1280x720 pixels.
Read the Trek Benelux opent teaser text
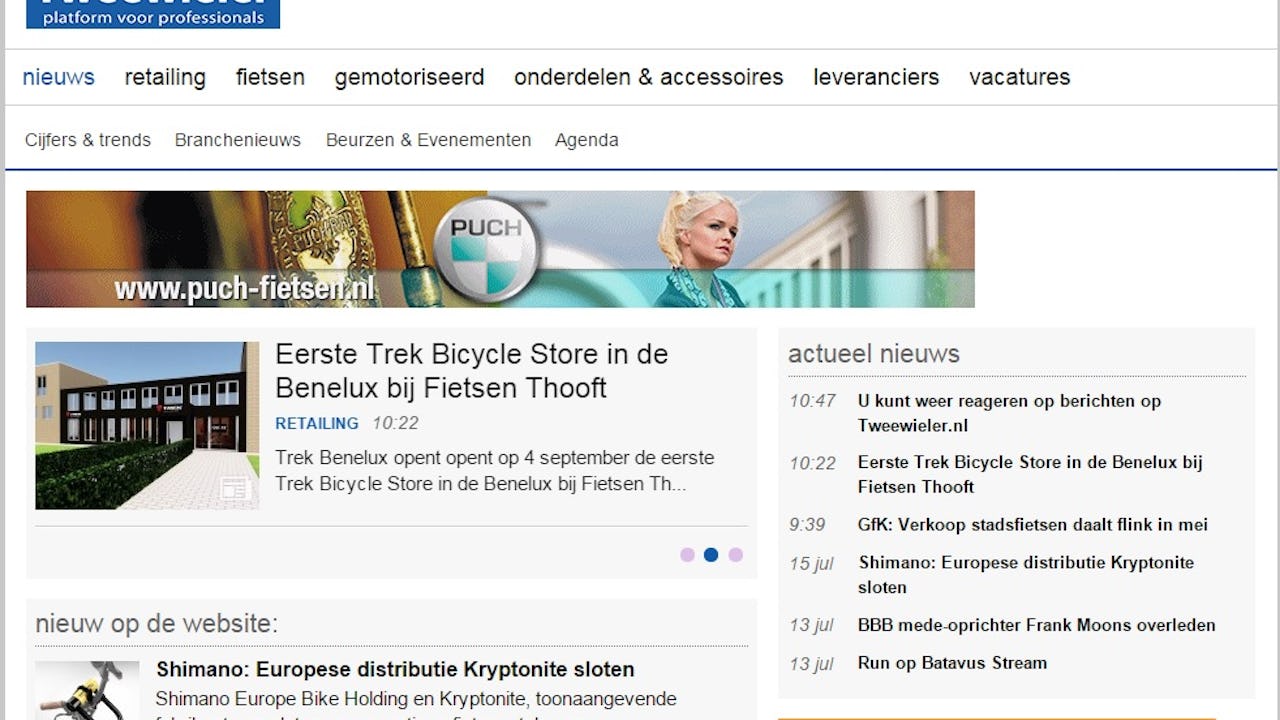pyautogui.click(x=495, y=471)
